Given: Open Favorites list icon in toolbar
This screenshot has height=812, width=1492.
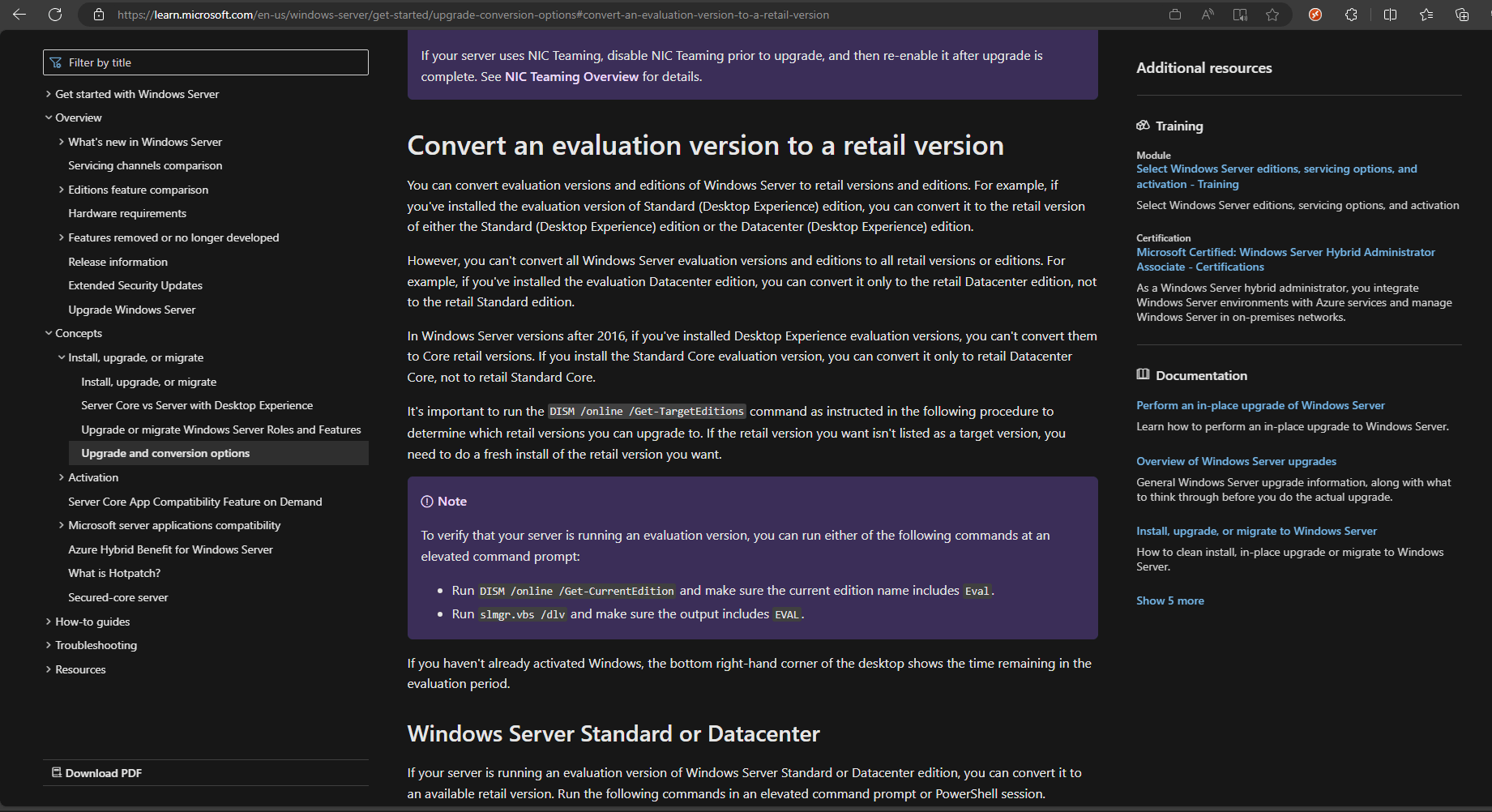Looking at the screenshot, I should click(x=1426, y=15).
